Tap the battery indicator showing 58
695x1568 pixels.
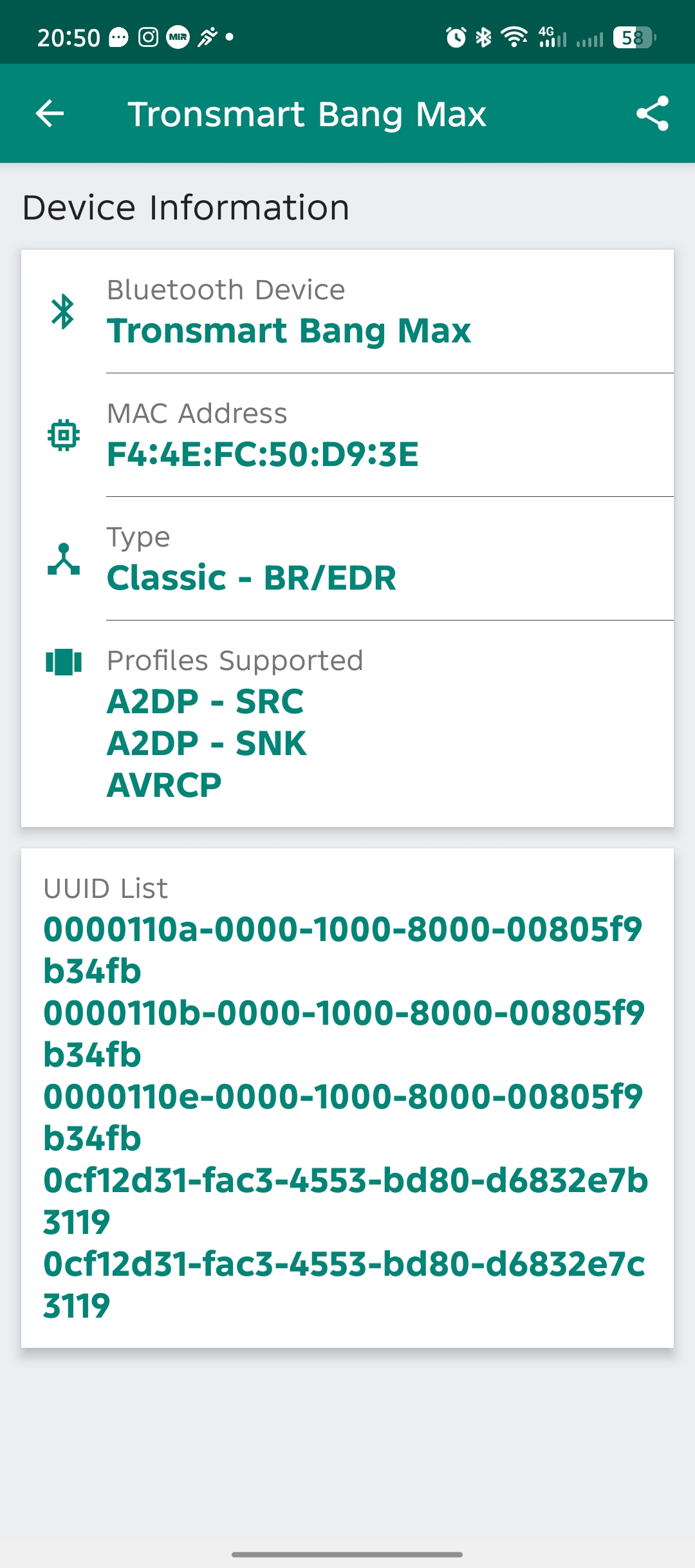[634, 37]
